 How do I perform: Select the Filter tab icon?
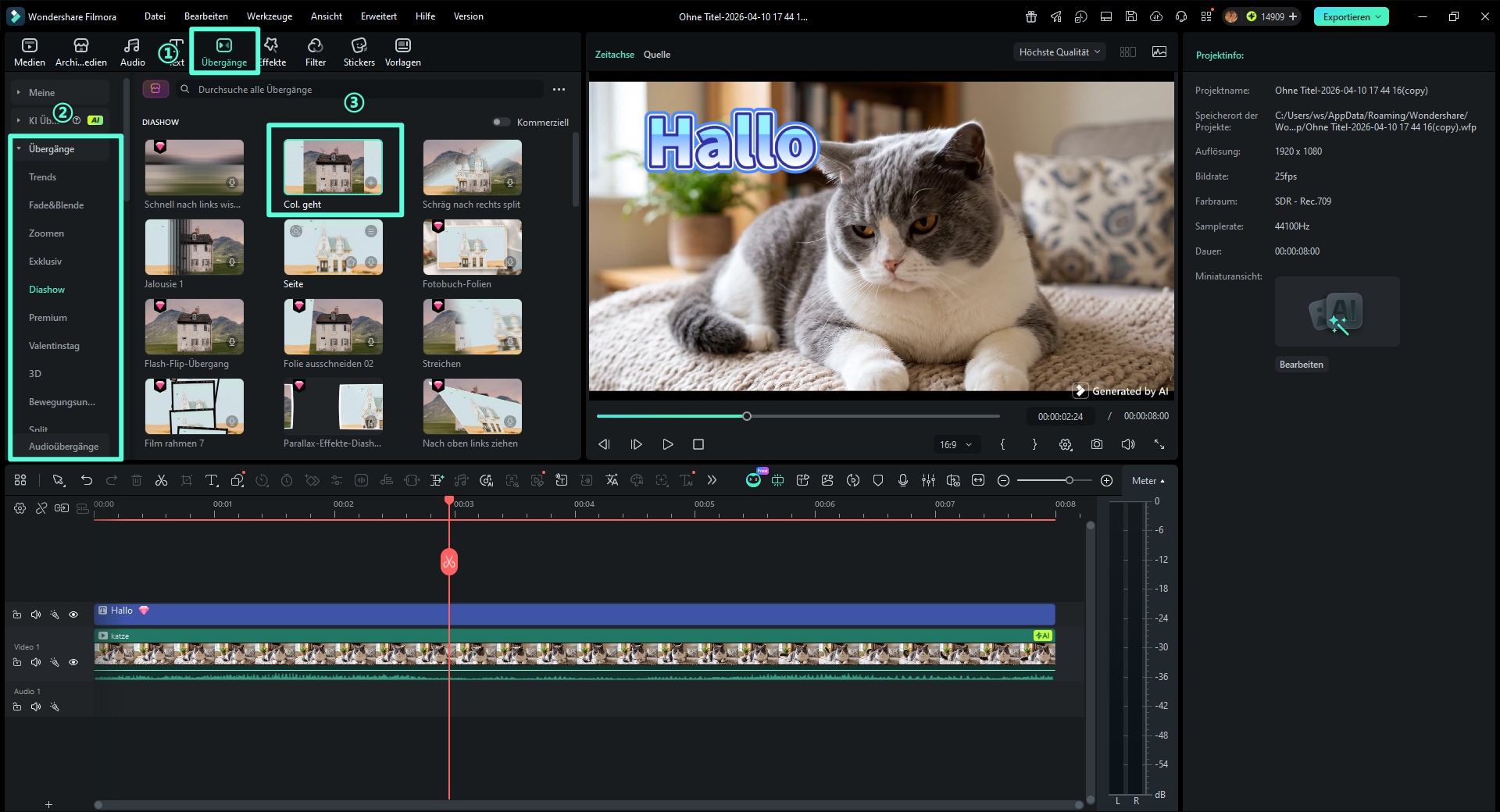(x=315, y=45)
